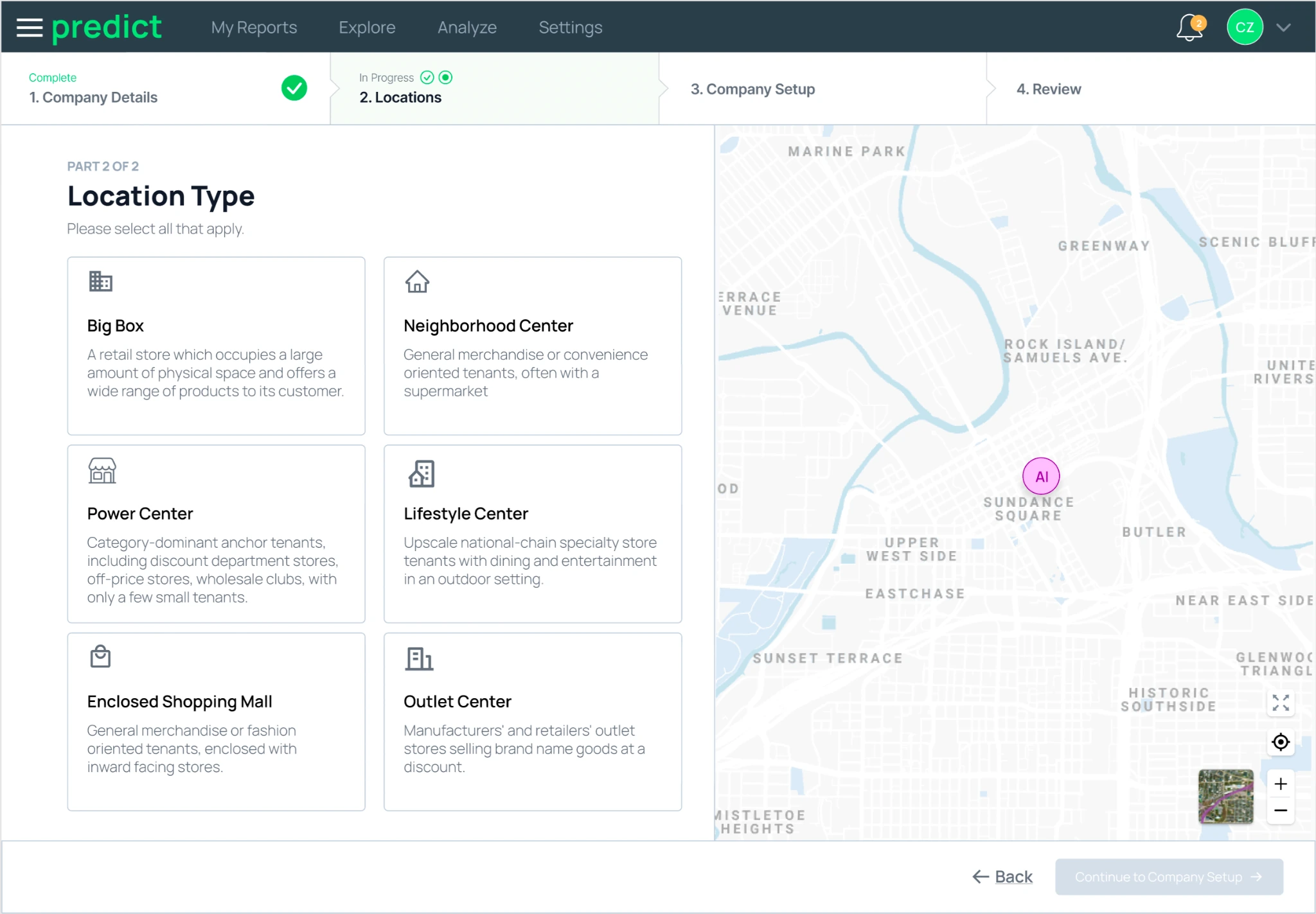Center map on current location
Image resolution: width=1316 pixels, height=914 pixels.
pyautogui.click(x=1281, y=743)
